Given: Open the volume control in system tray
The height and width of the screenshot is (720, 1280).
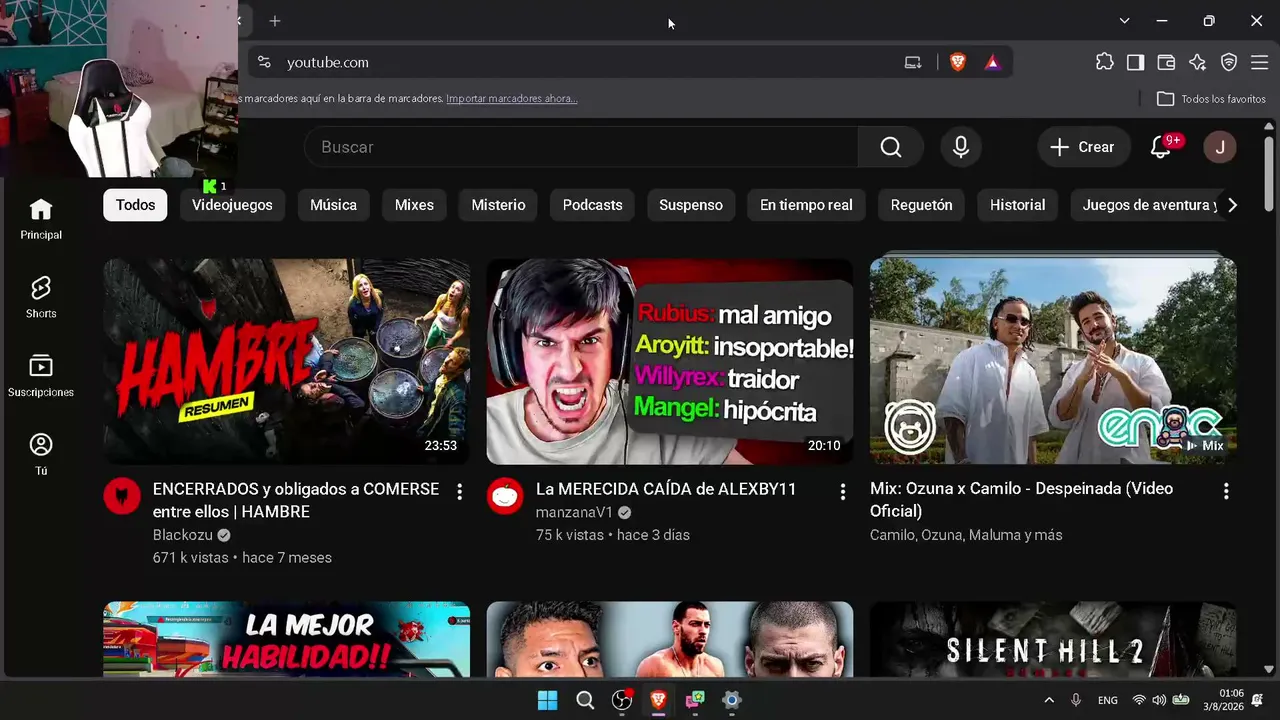Looking at the screenshot, I should (x=1159, y=700).
